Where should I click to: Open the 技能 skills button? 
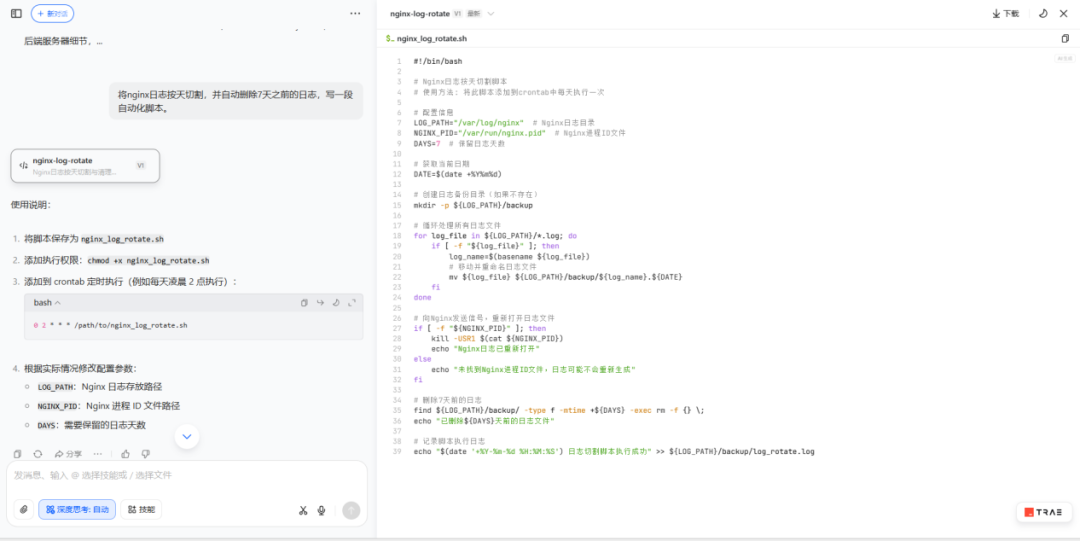click(x=141, y=510)
